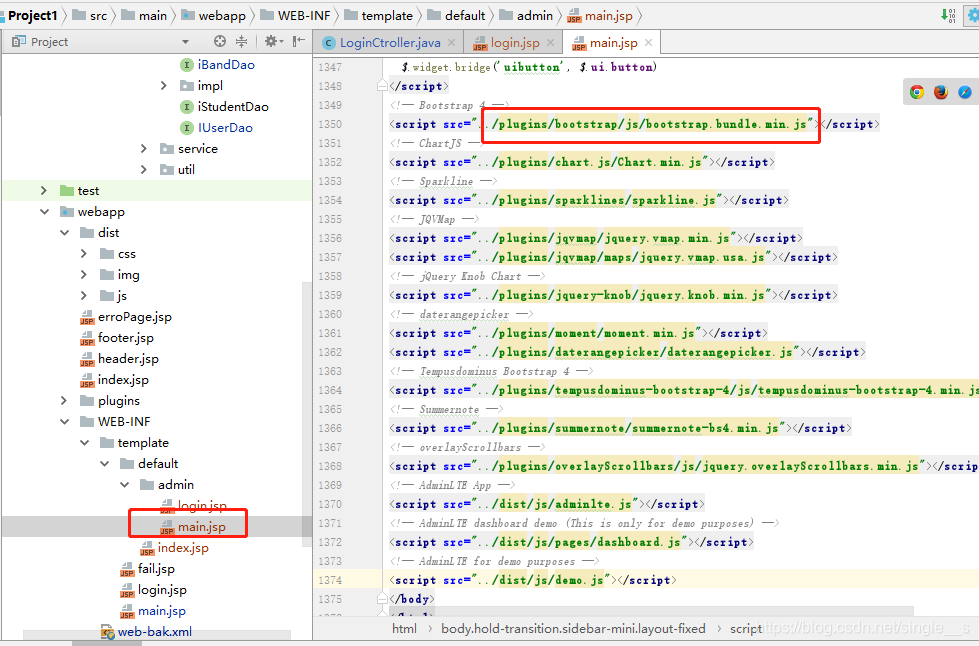The image size is (979, 646).
Task: Close the LoginCtroller.java tab
Action: pos(451,42)
